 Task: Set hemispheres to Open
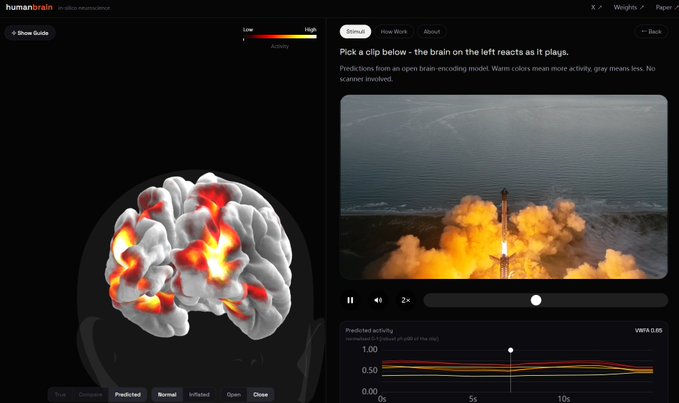click(233, 394)
